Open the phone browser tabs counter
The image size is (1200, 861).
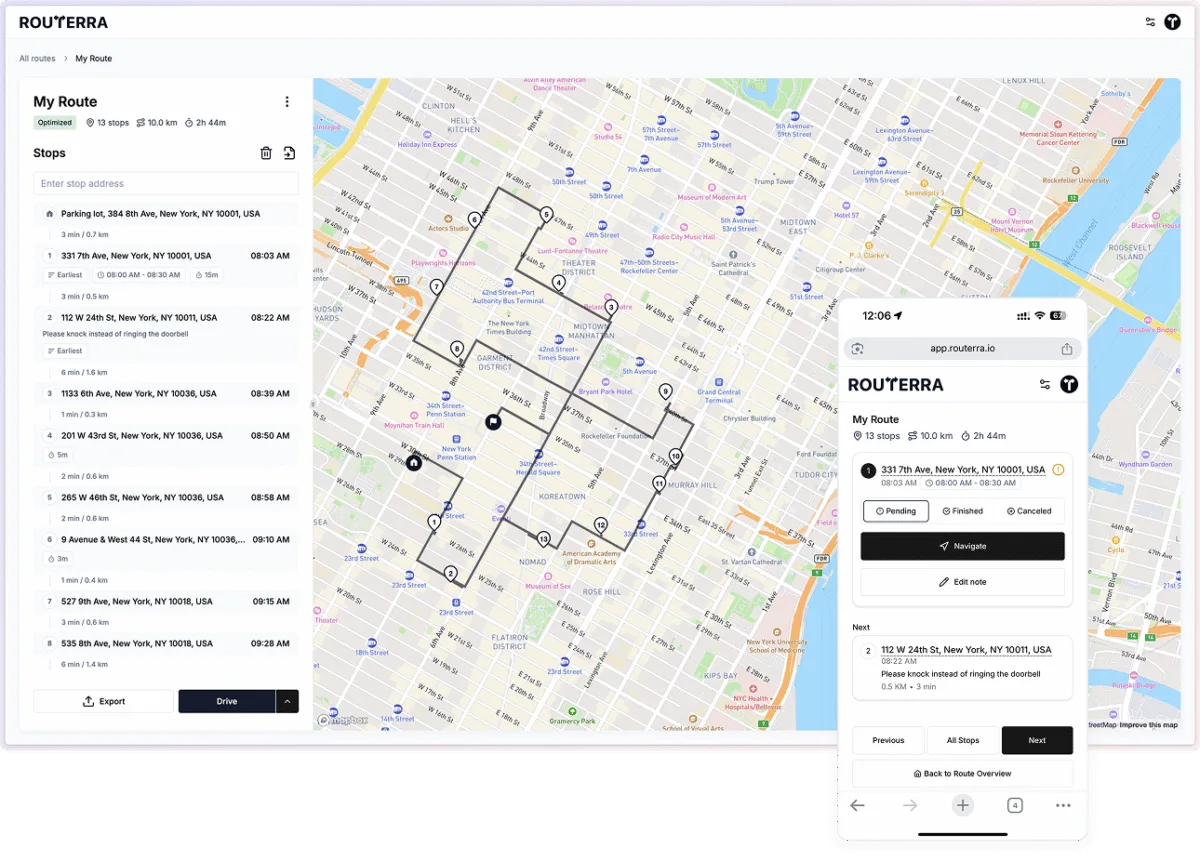click(1015, 805)
